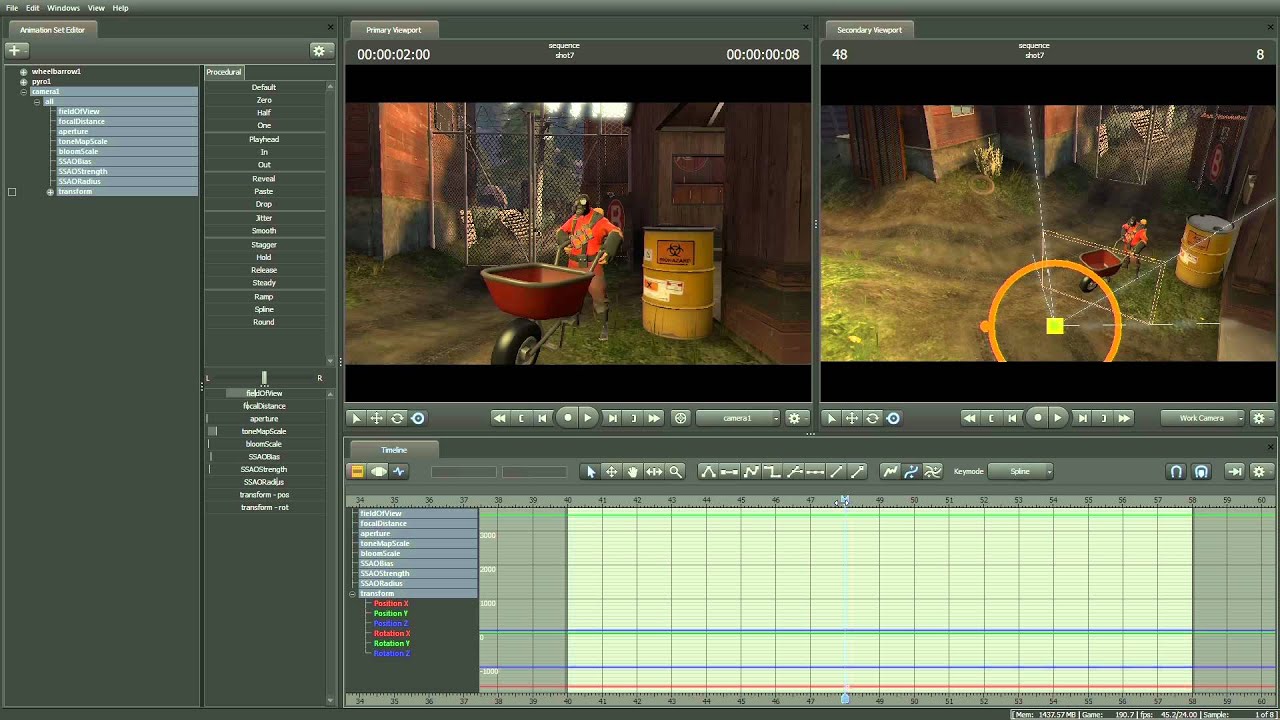Select the clip editor mode icon in Timeline
Screen dimensions: 1280x720
click(357, 472)
